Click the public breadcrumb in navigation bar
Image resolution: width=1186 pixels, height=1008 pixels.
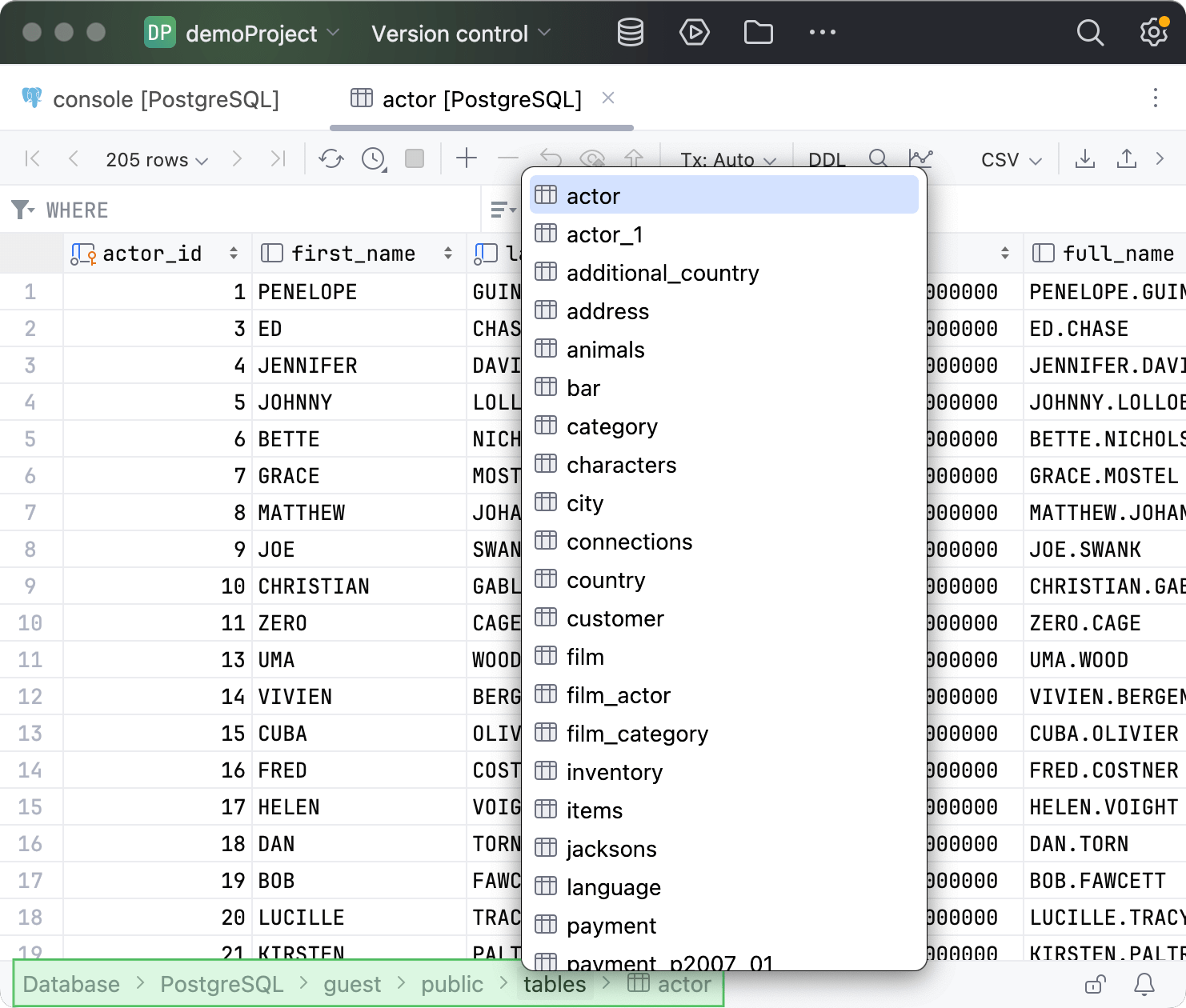click(452, 984)
